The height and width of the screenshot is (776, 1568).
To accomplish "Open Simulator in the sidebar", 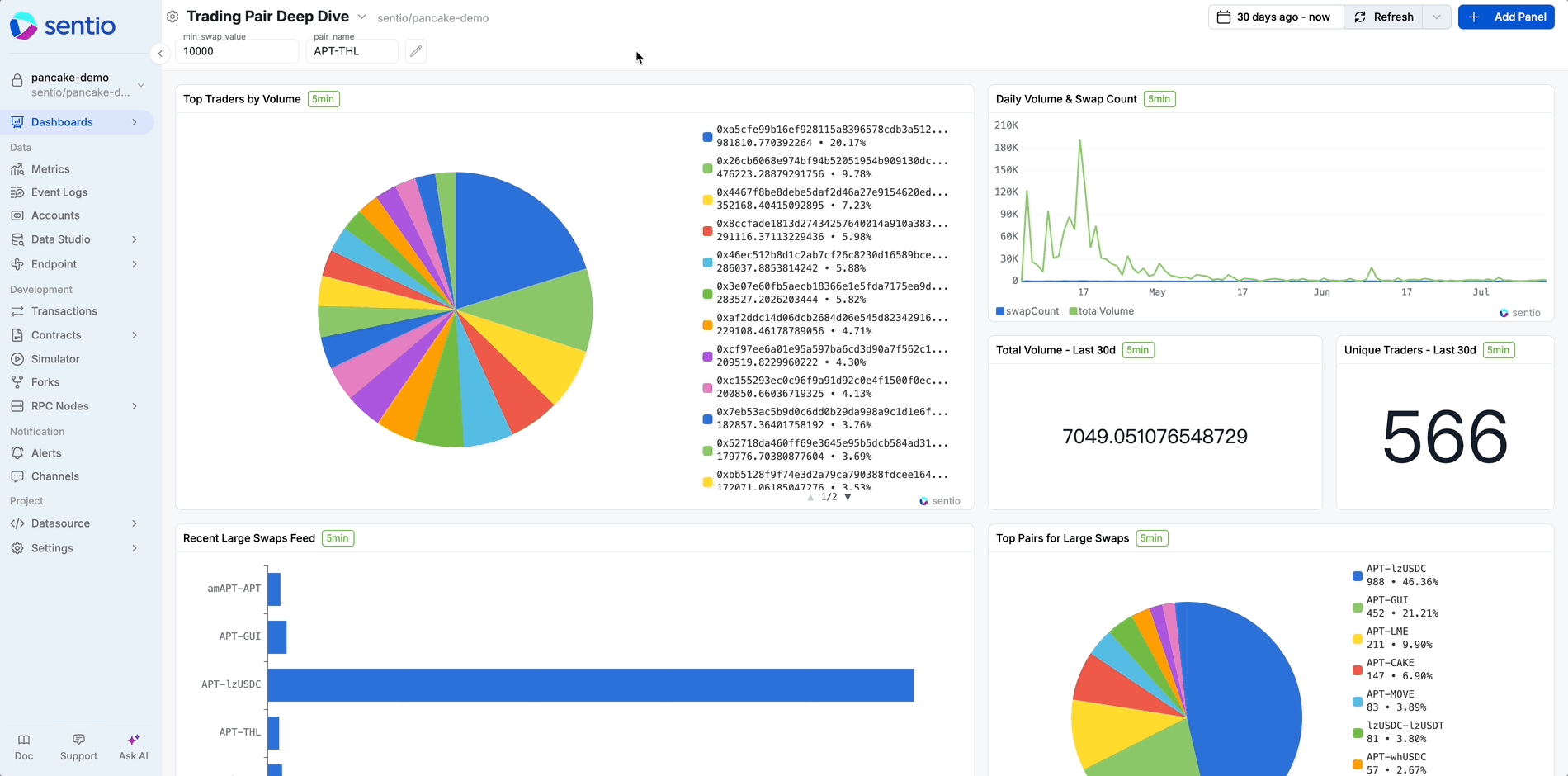I will [x=77, y=359].
